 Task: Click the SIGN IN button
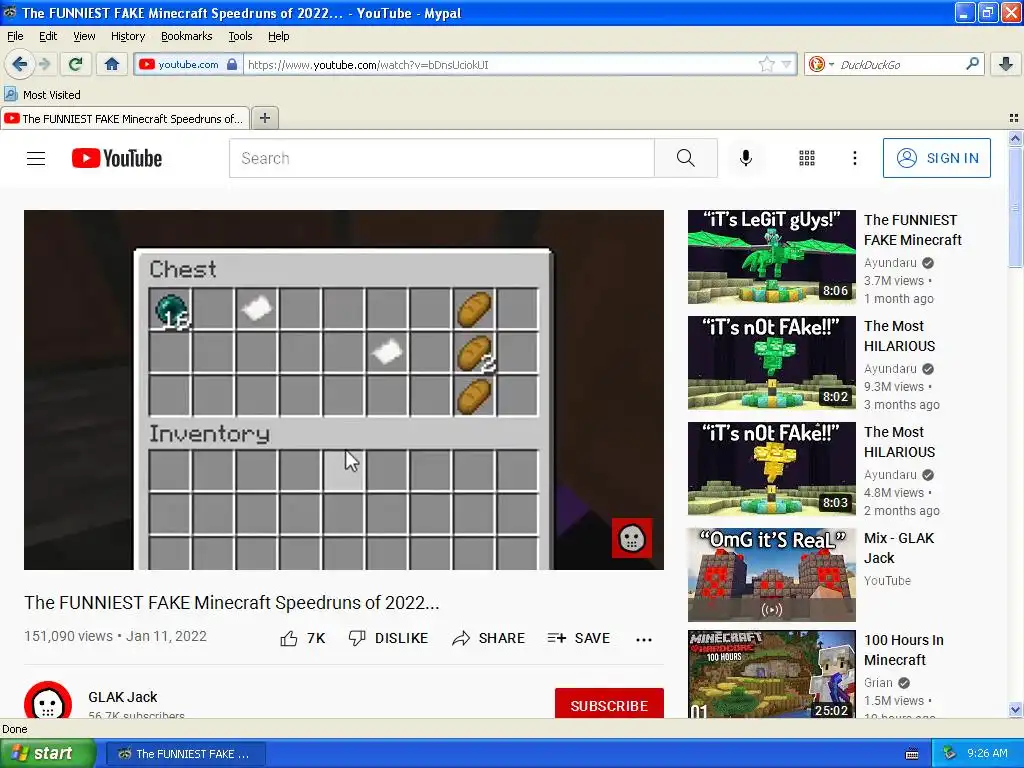click(936, 158)
